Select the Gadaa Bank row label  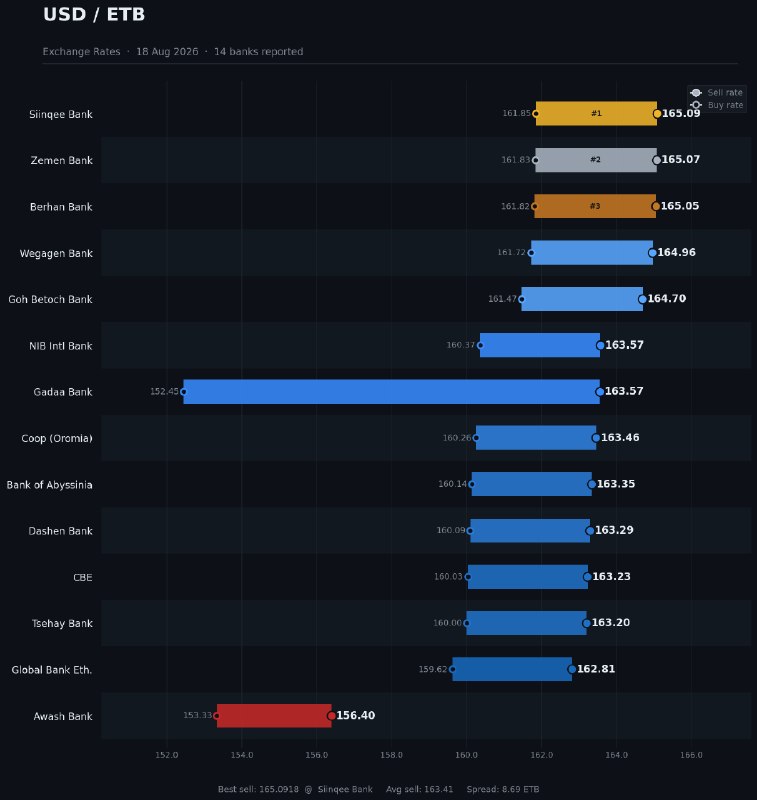pos(63,392)
